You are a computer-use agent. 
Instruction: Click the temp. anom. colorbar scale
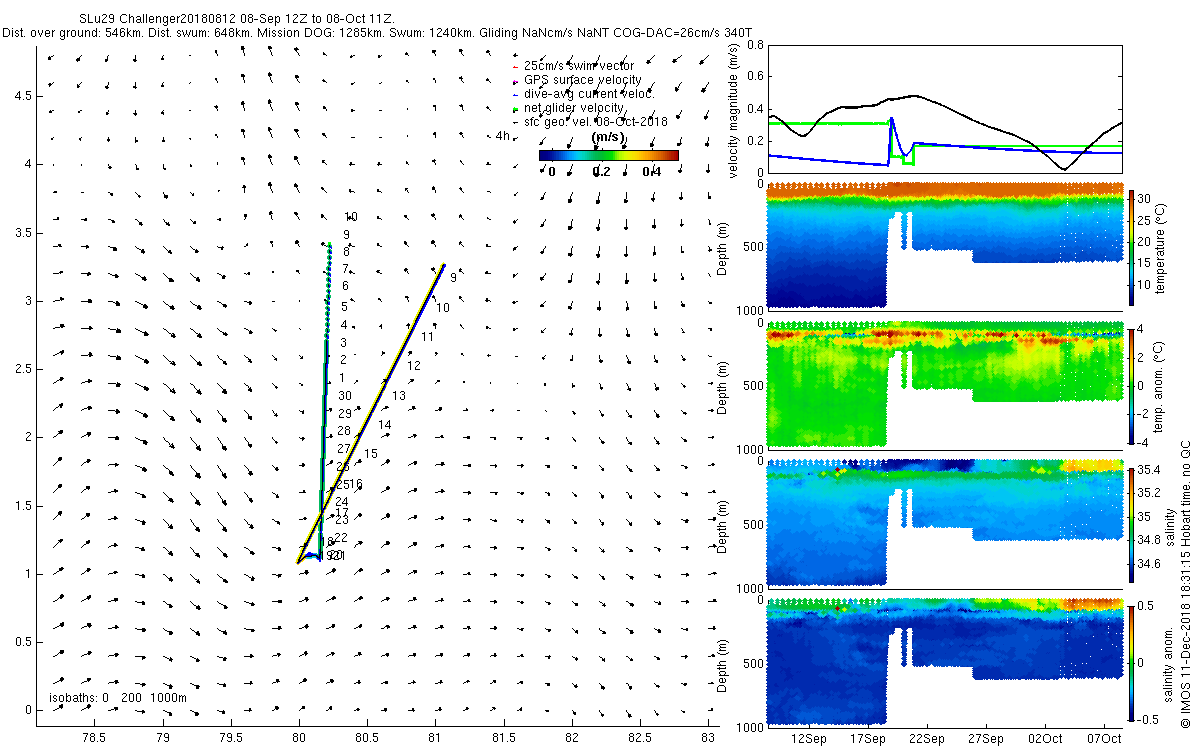[x=1132, y=385]
